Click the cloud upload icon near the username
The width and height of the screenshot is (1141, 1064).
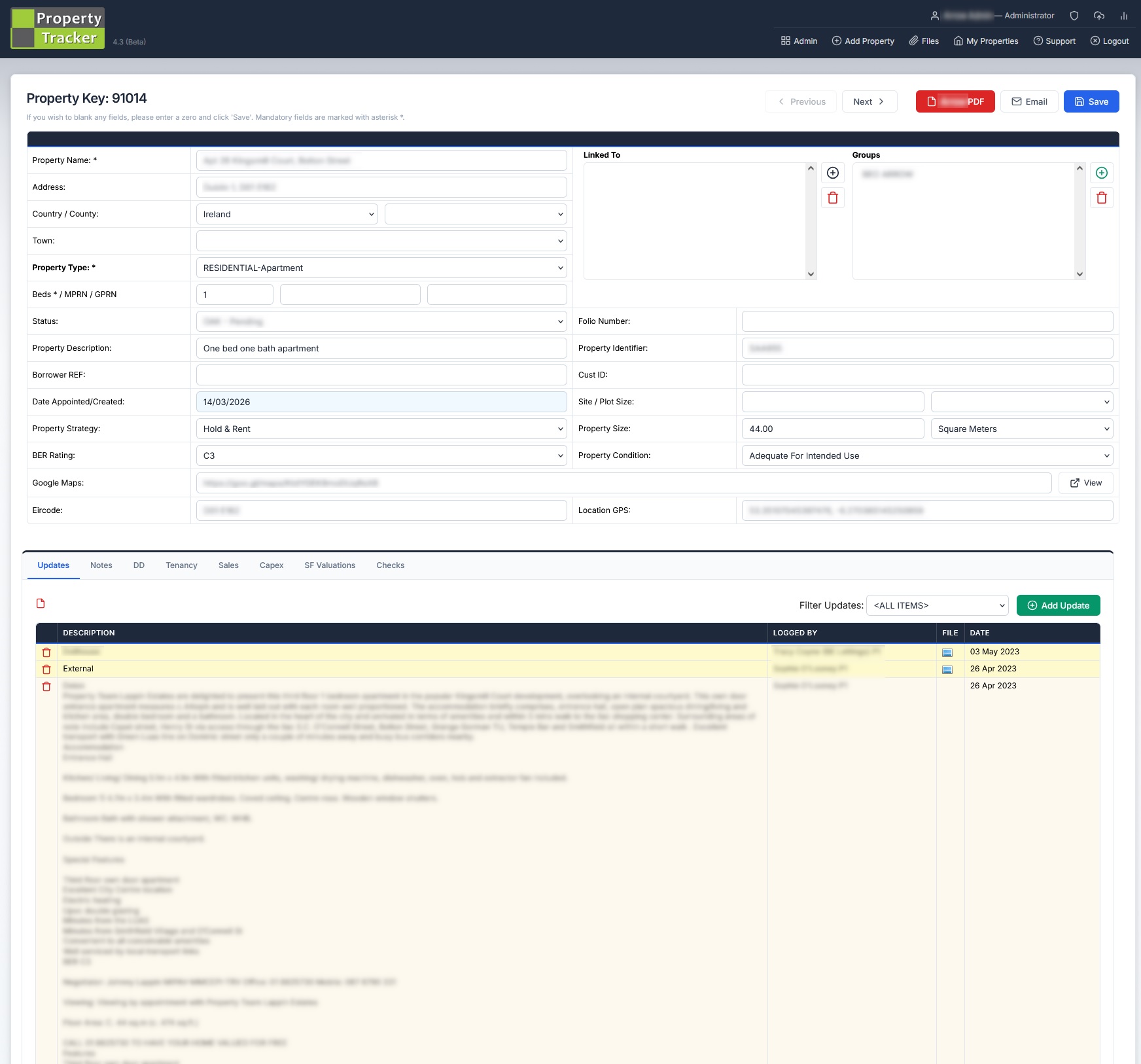pos(1098,15)
